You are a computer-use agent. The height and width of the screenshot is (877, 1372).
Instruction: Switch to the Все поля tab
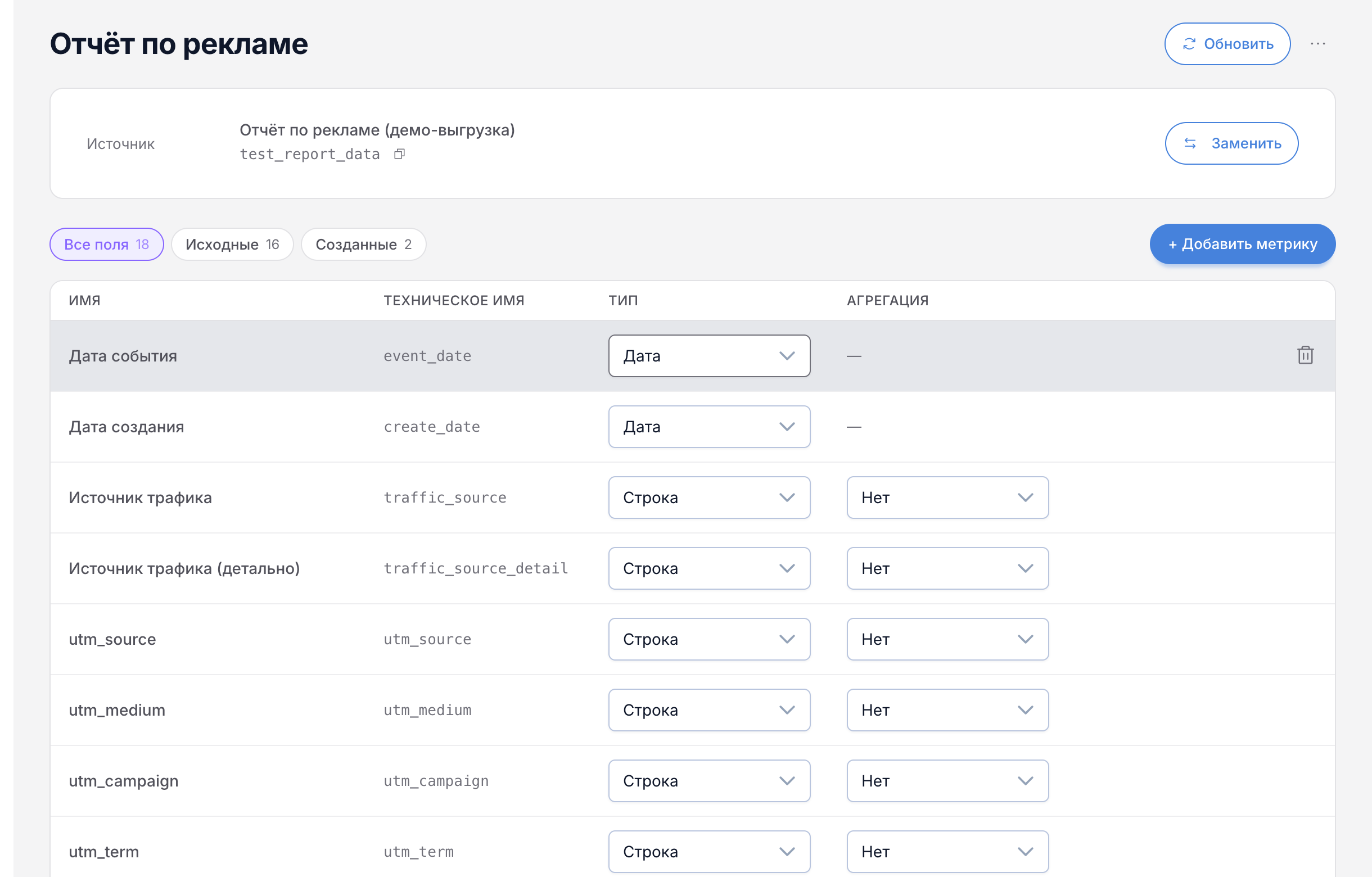click(106, 245)
